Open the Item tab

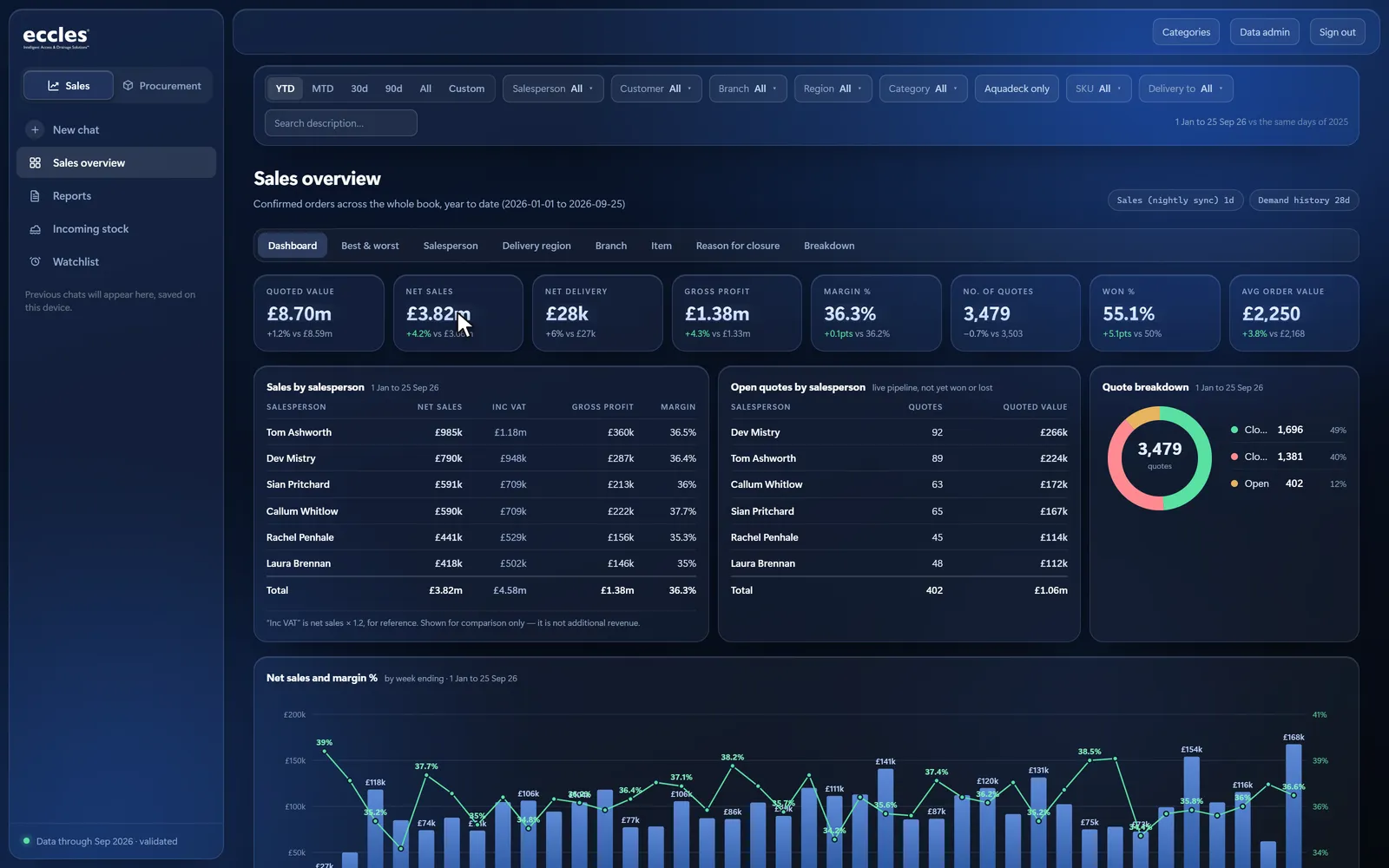tap(662, 246)
